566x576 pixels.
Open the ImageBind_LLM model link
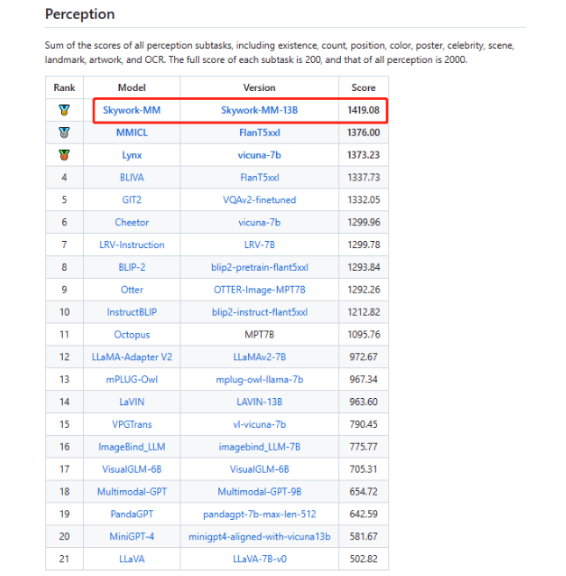point(132,447)
